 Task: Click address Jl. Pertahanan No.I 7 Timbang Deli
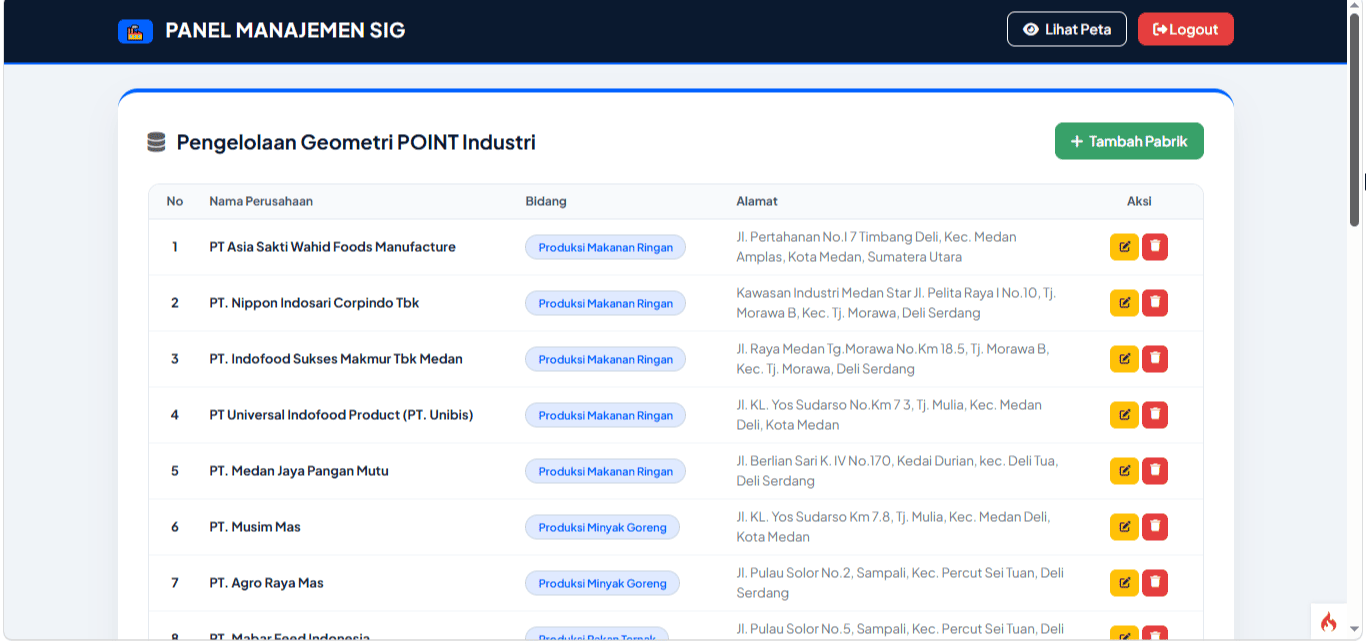876,247
